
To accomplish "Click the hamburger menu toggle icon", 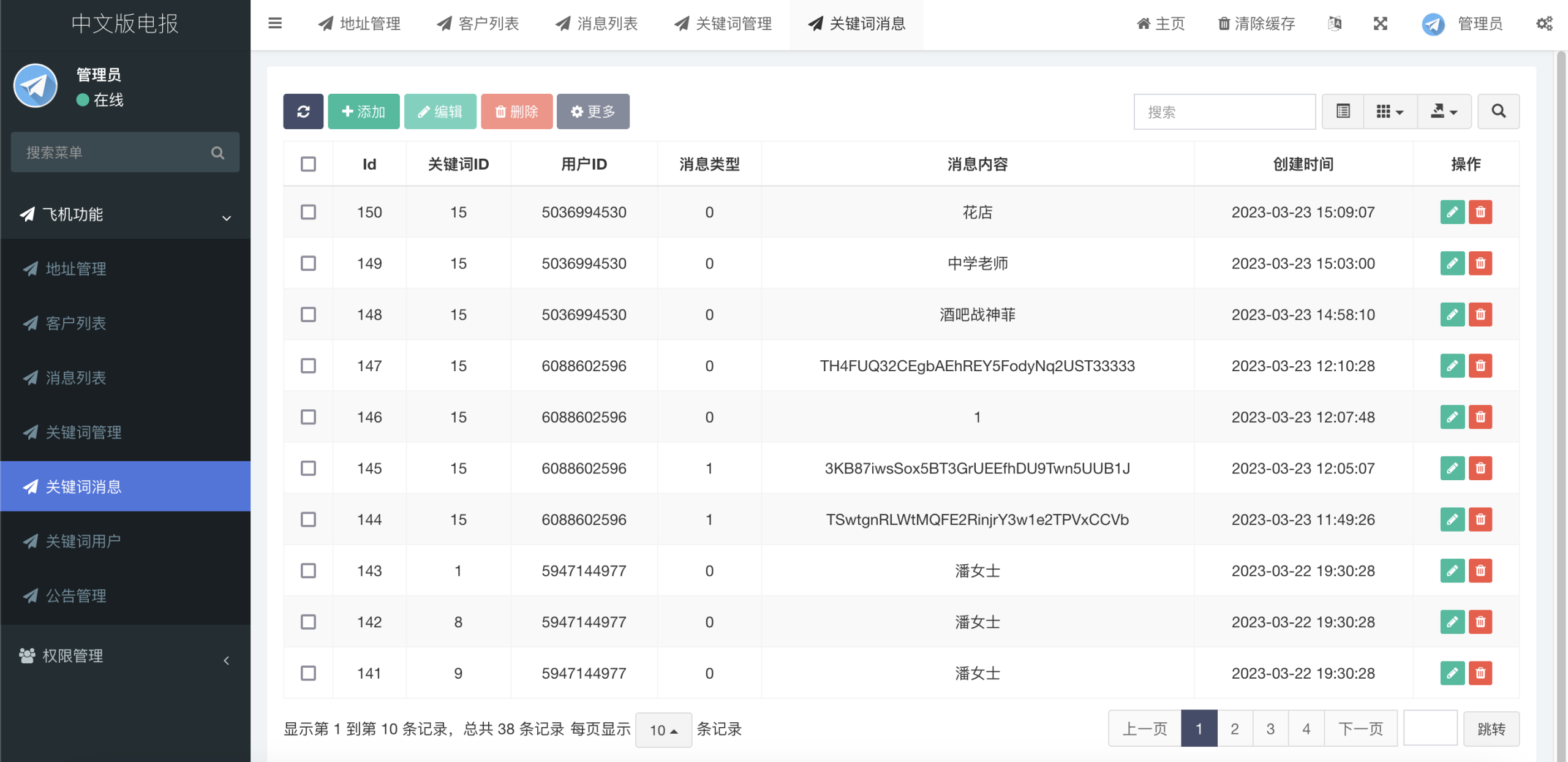I will point(275,23).
